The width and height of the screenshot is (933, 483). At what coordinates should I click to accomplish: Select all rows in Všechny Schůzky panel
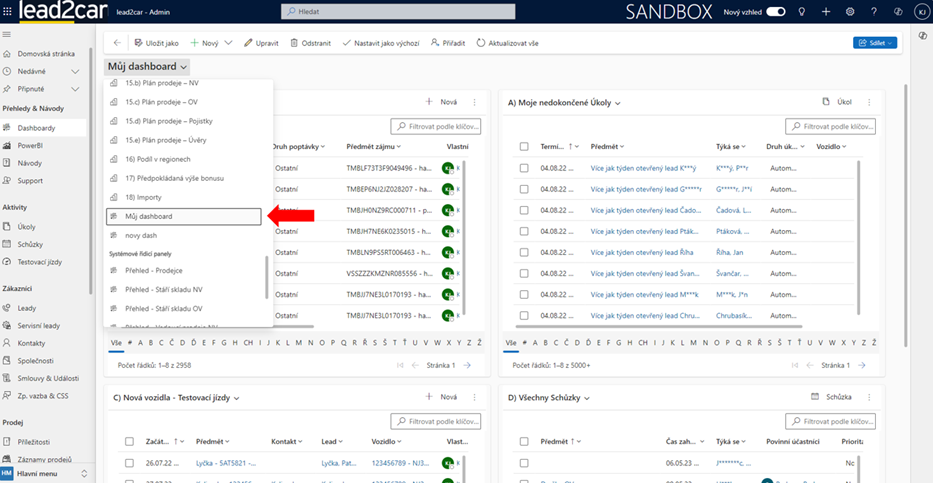coord(524,441)
